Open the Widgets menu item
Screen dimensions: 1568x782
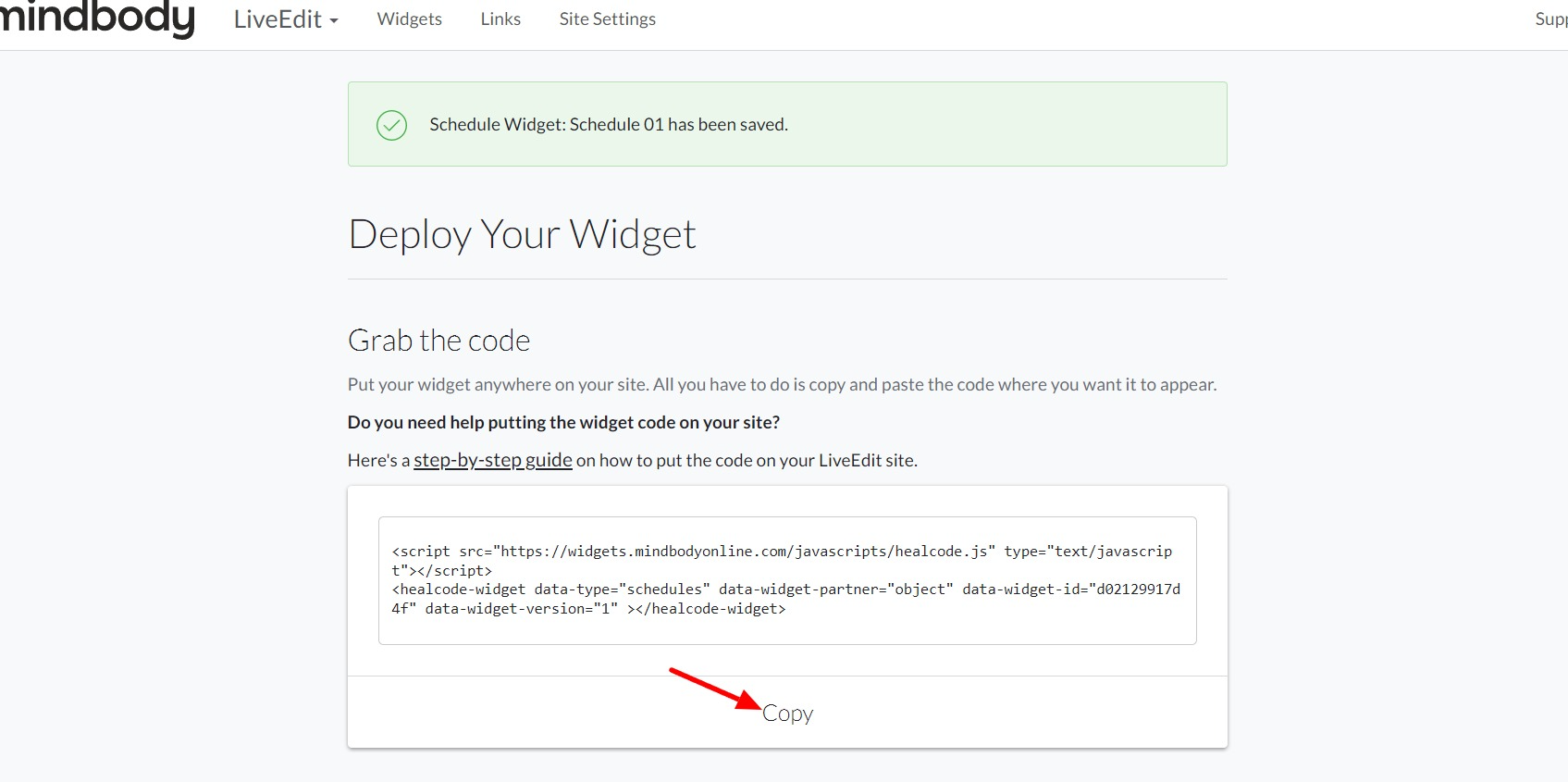tap(409, 19)
